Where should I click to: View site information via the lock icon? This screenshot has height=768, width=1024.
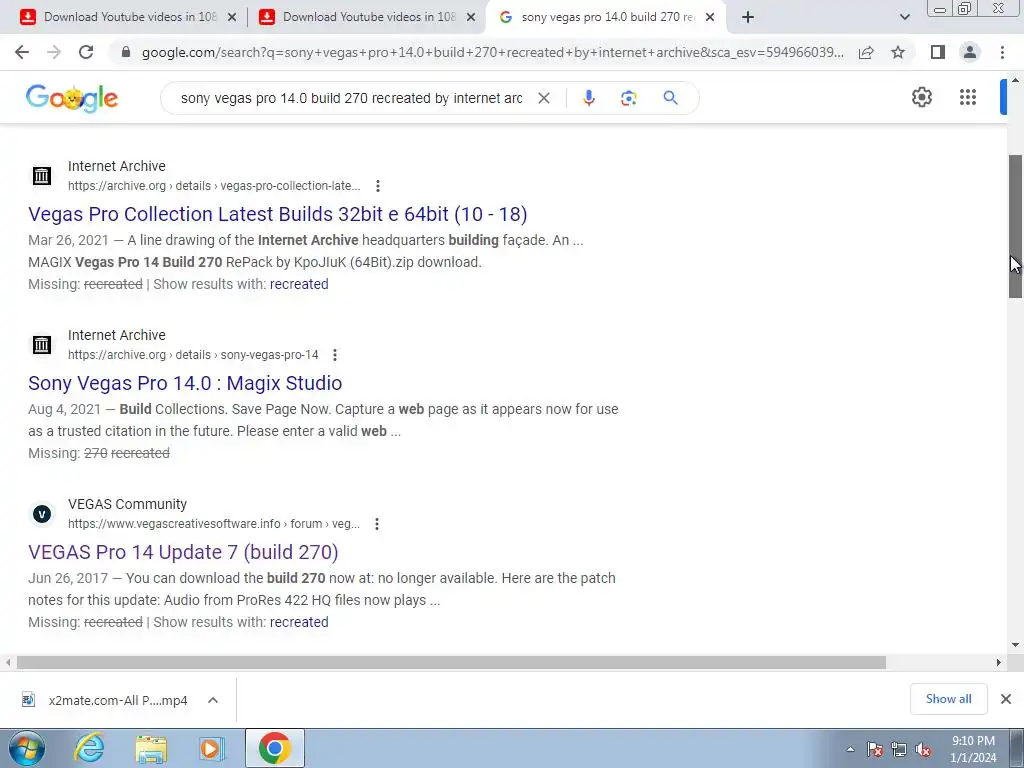126,52
